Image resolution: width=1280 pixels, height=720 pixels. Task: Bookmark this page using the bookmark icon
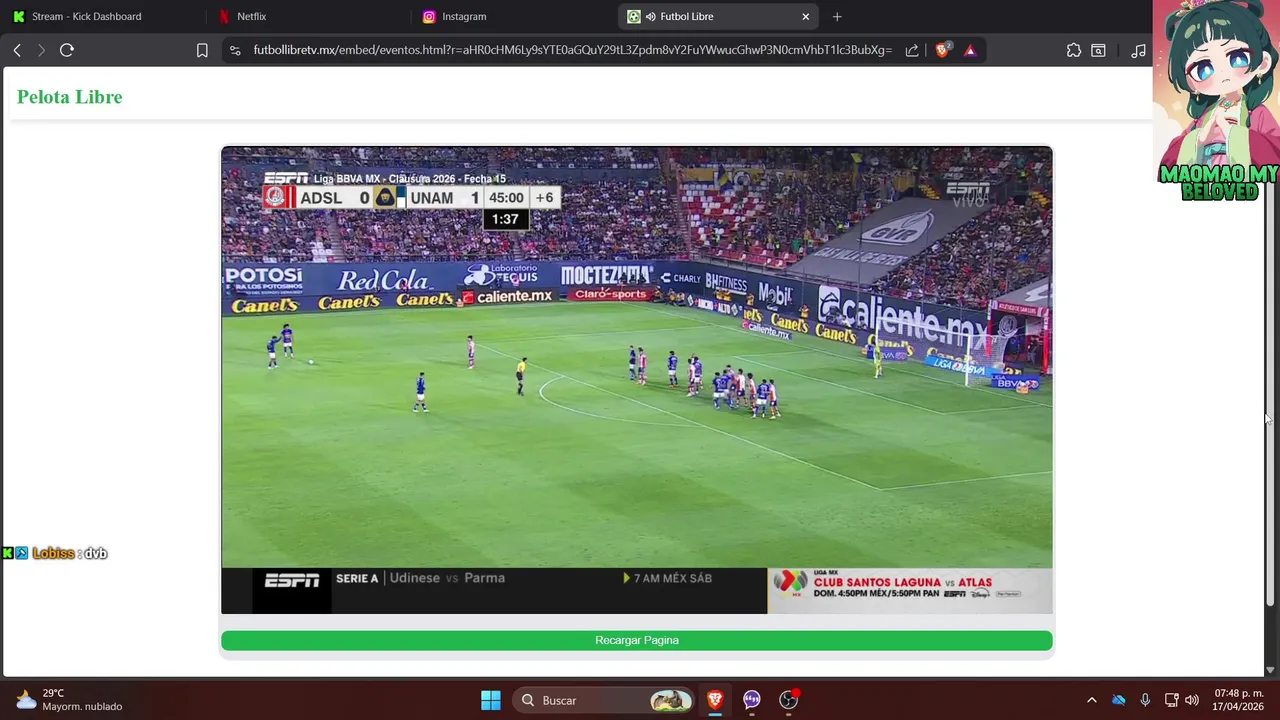(202, 50)
